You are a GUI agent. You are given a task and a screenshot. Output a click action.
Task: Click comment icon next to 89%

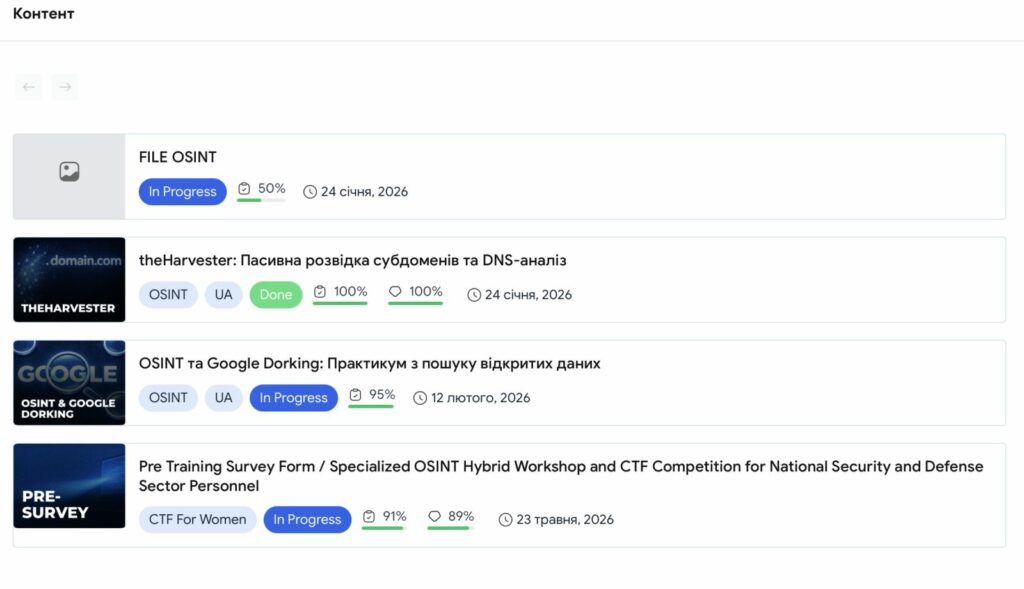435,517
